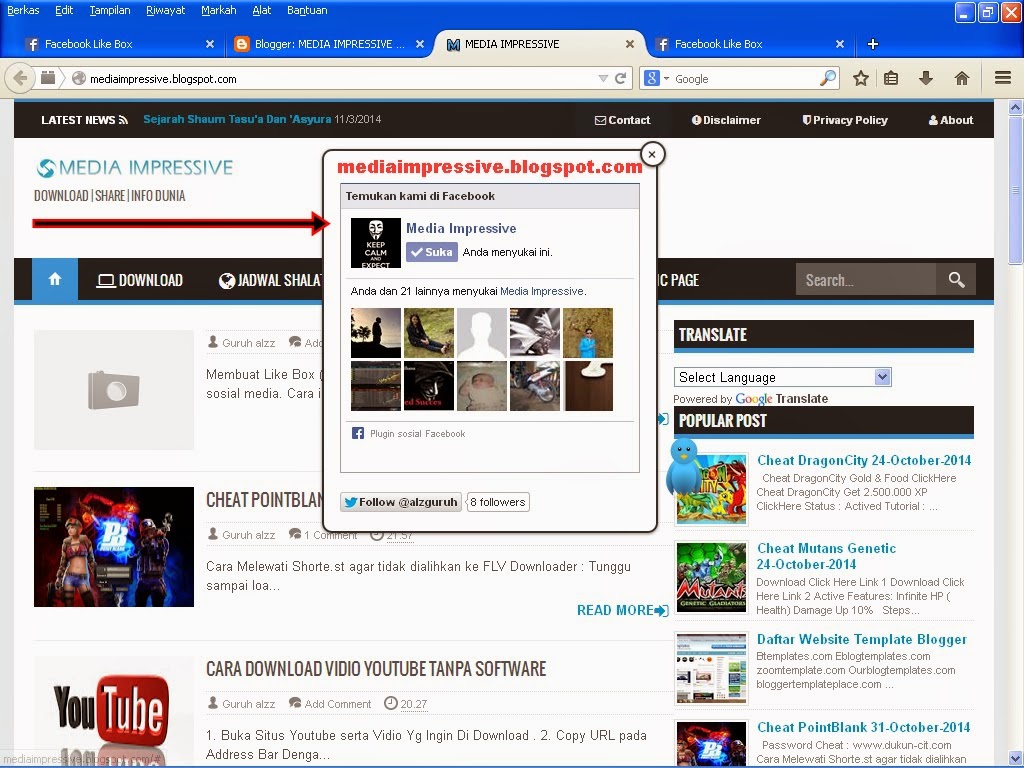Click the default-avatar follower photo

481,333
